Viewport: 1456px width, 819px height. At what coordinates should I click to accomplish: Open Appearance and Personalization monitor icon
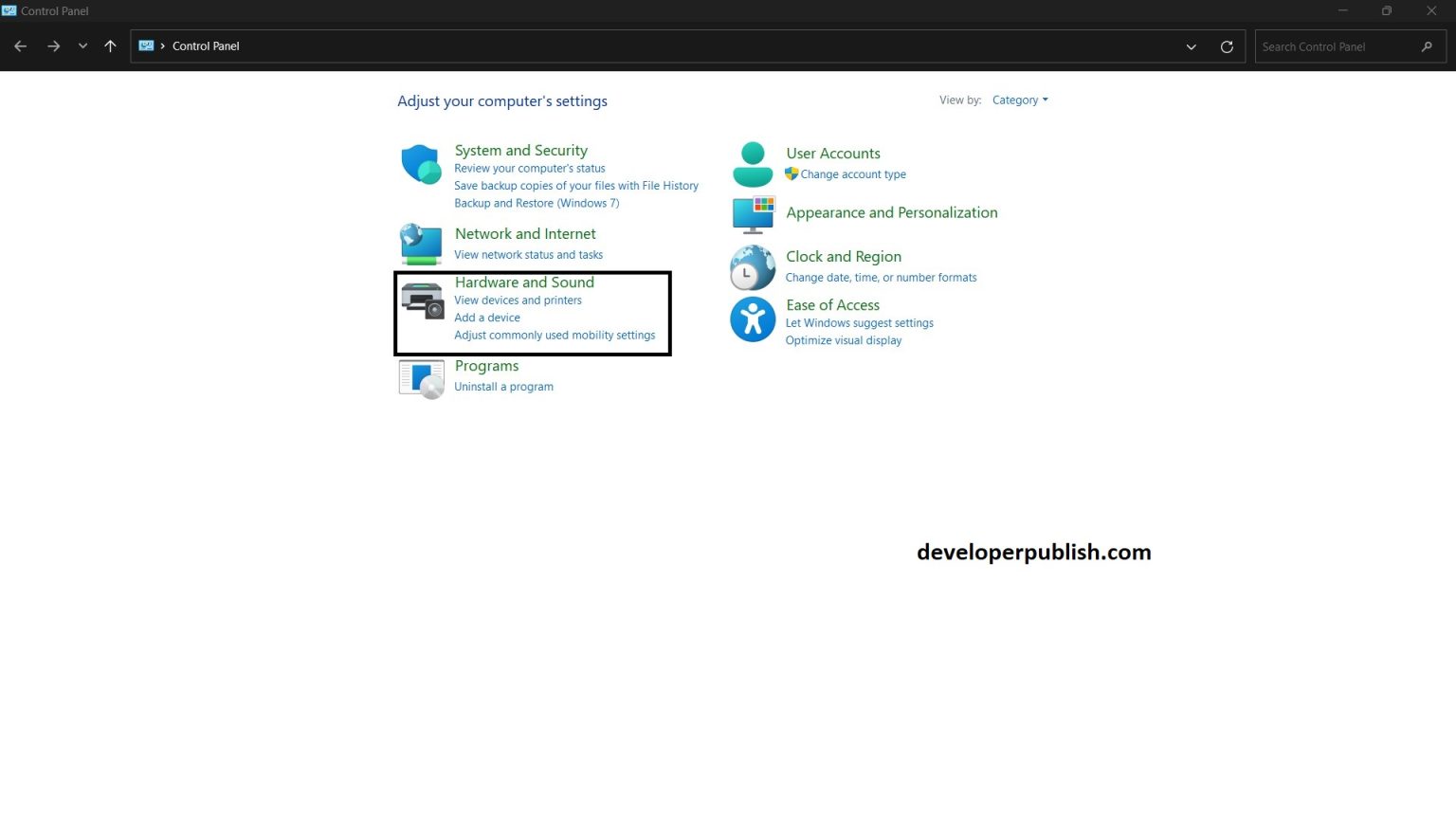753,214
